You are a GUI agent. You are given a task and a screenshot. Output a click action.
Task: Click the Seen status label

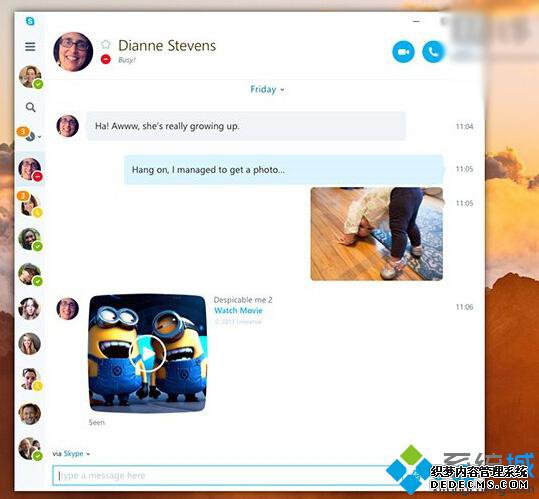[x=97, y=422]
